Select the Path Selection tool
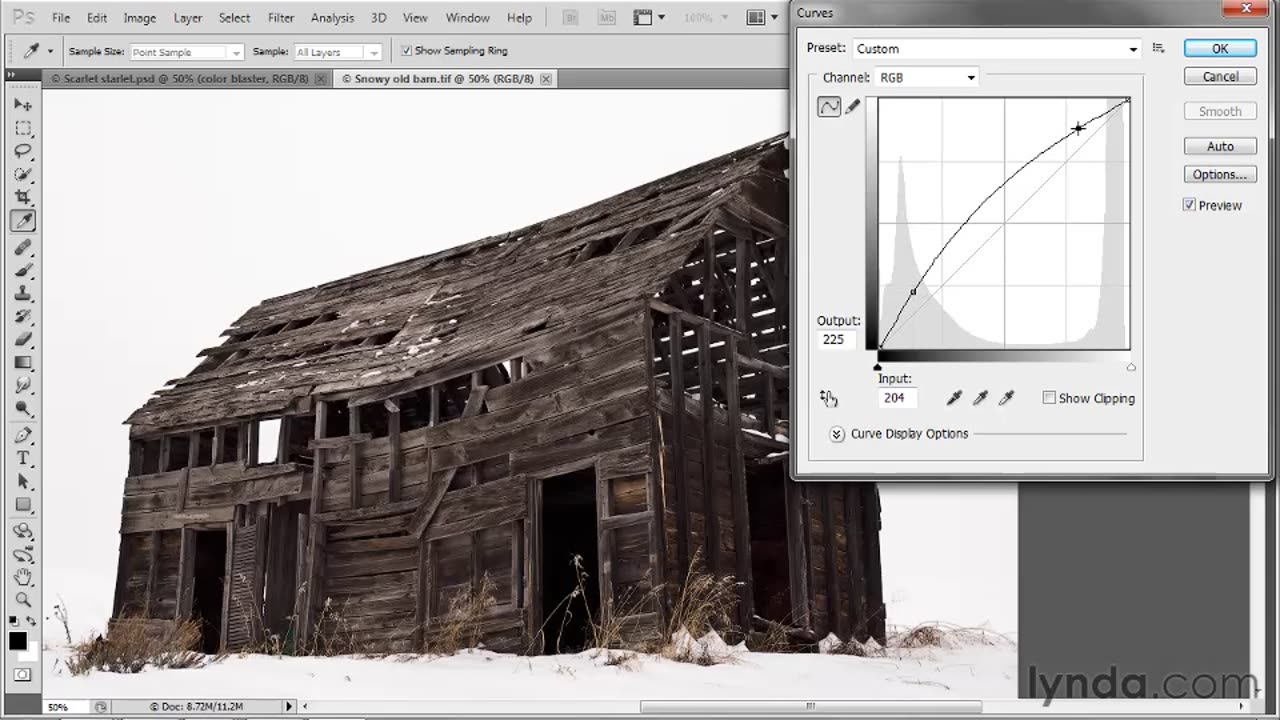Screen dimensions: 1280x720 [22, 481]
